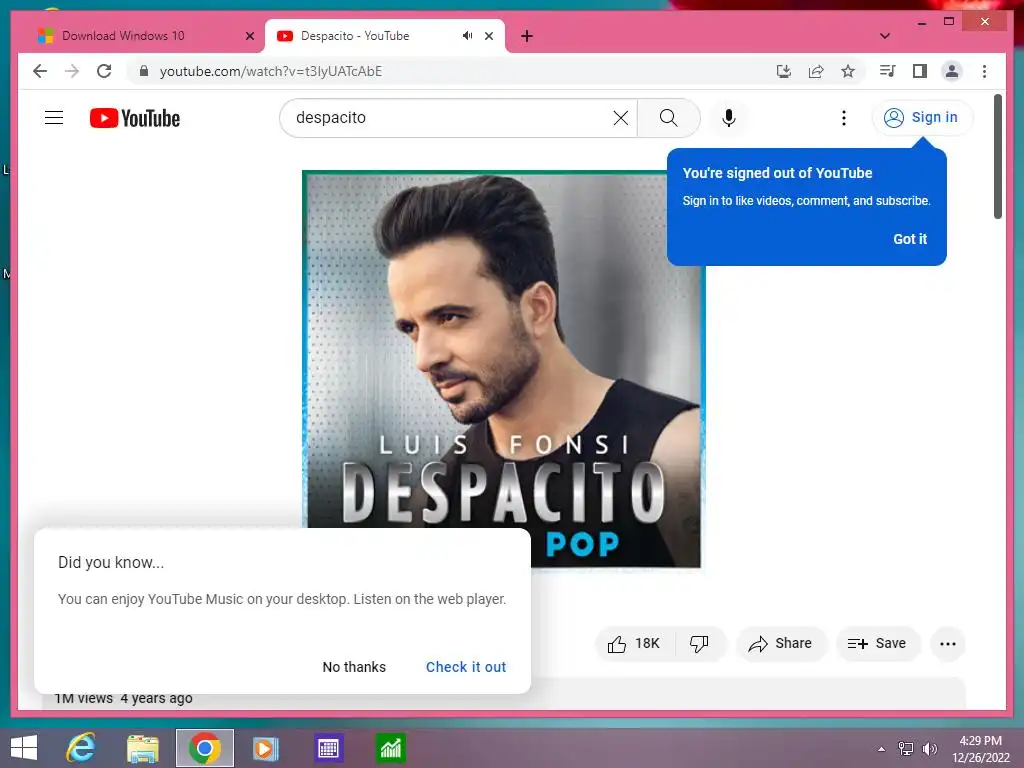
Task: Go forward in Chrome
Action: [72, 71]
